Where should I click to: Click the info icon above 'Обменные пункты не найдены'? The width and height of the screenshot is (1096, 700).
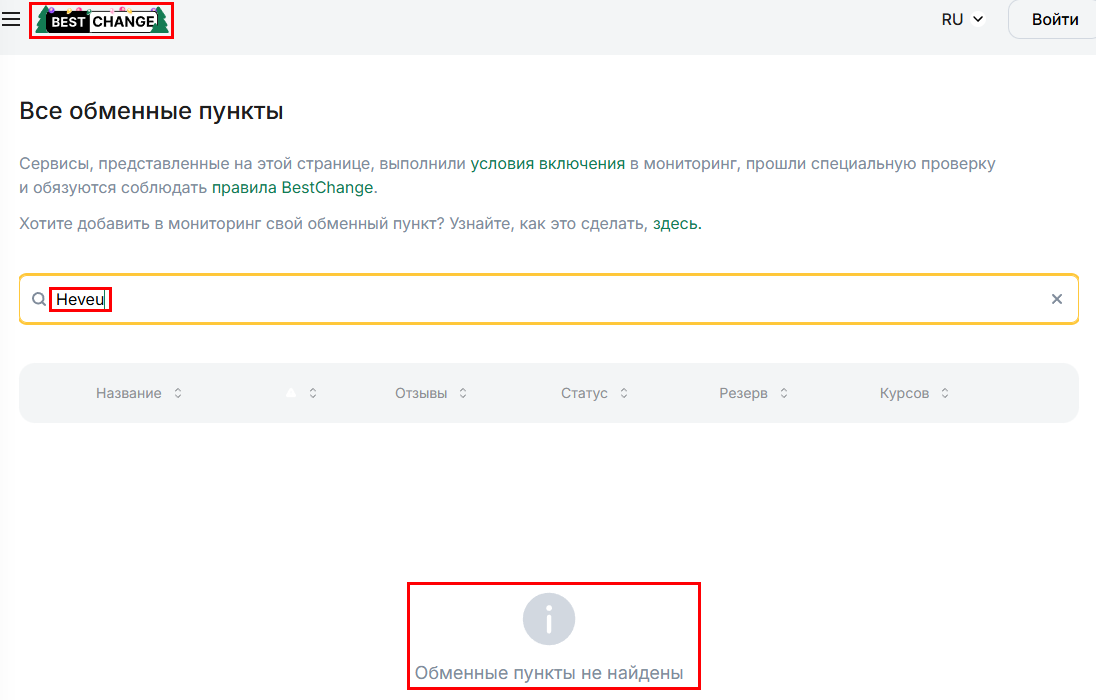pyautogui.click(x=547, y=619)
